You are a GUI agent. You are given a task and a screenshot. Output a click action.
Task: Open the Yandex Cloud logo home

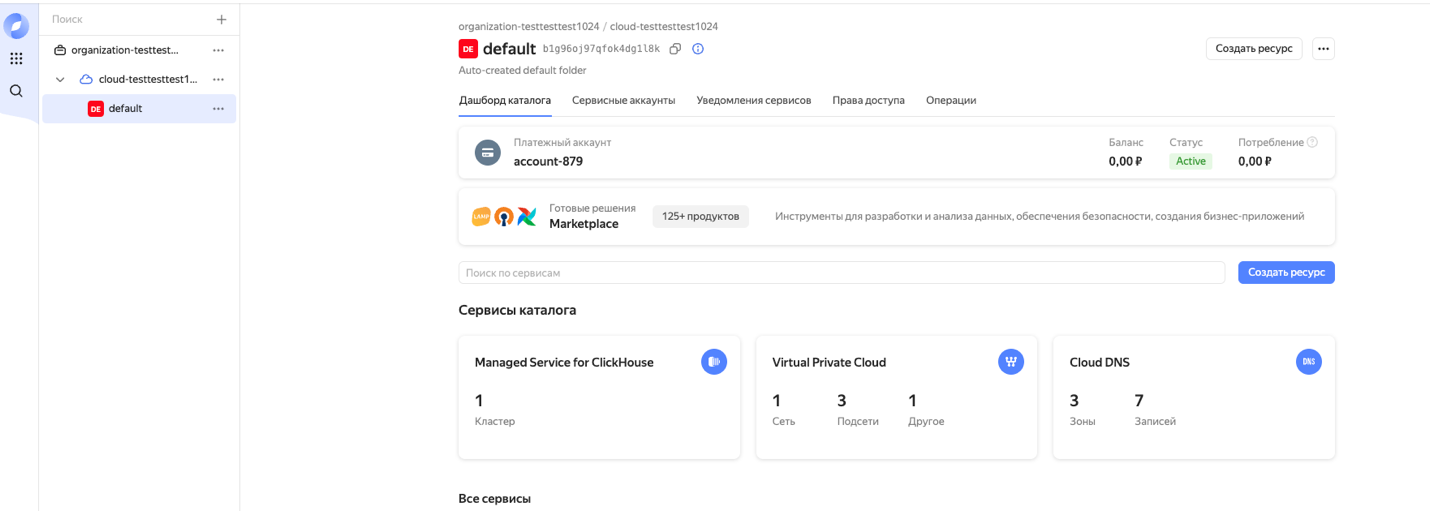point(16,27)
